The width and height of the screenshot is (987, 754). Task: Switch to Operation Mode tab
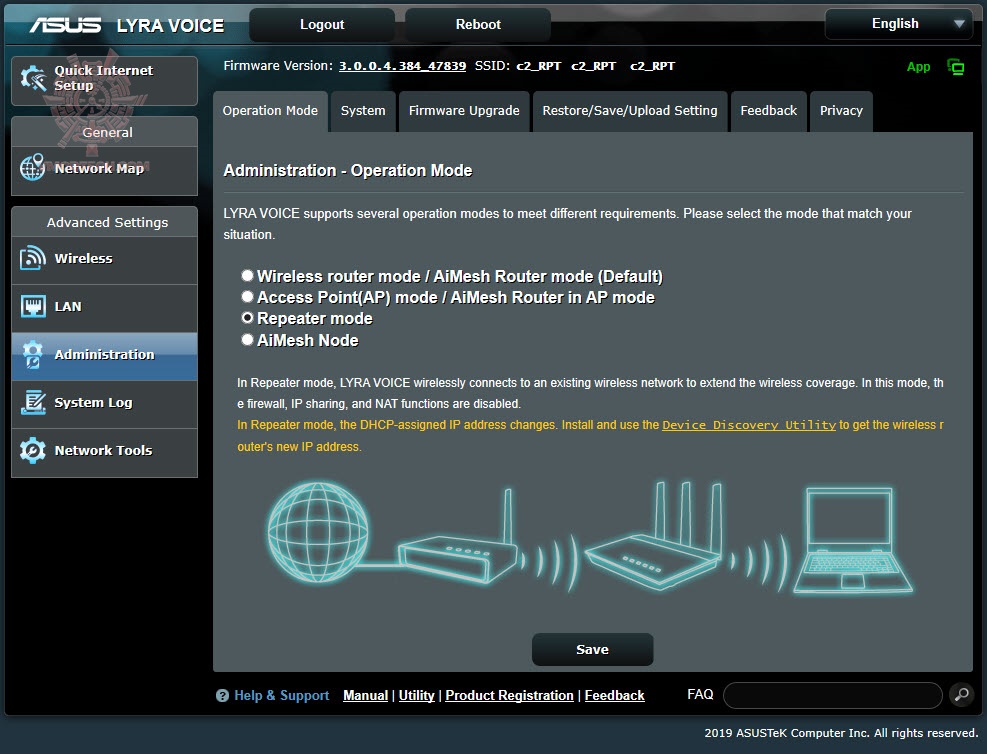270,111
